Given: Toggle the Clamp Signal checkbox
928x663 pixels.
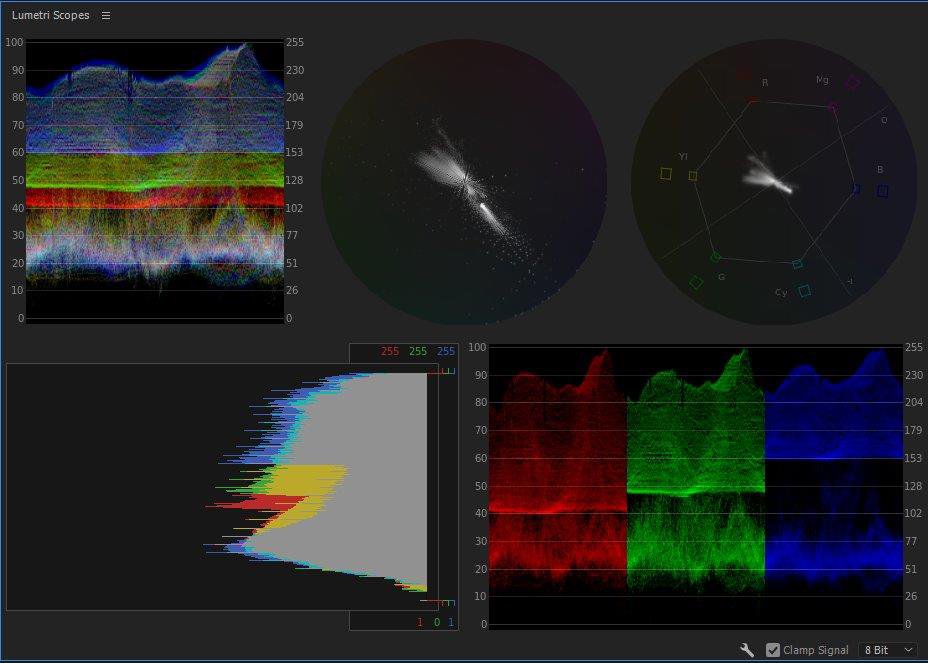Looking at the screenshot, I should coord(773,650).
